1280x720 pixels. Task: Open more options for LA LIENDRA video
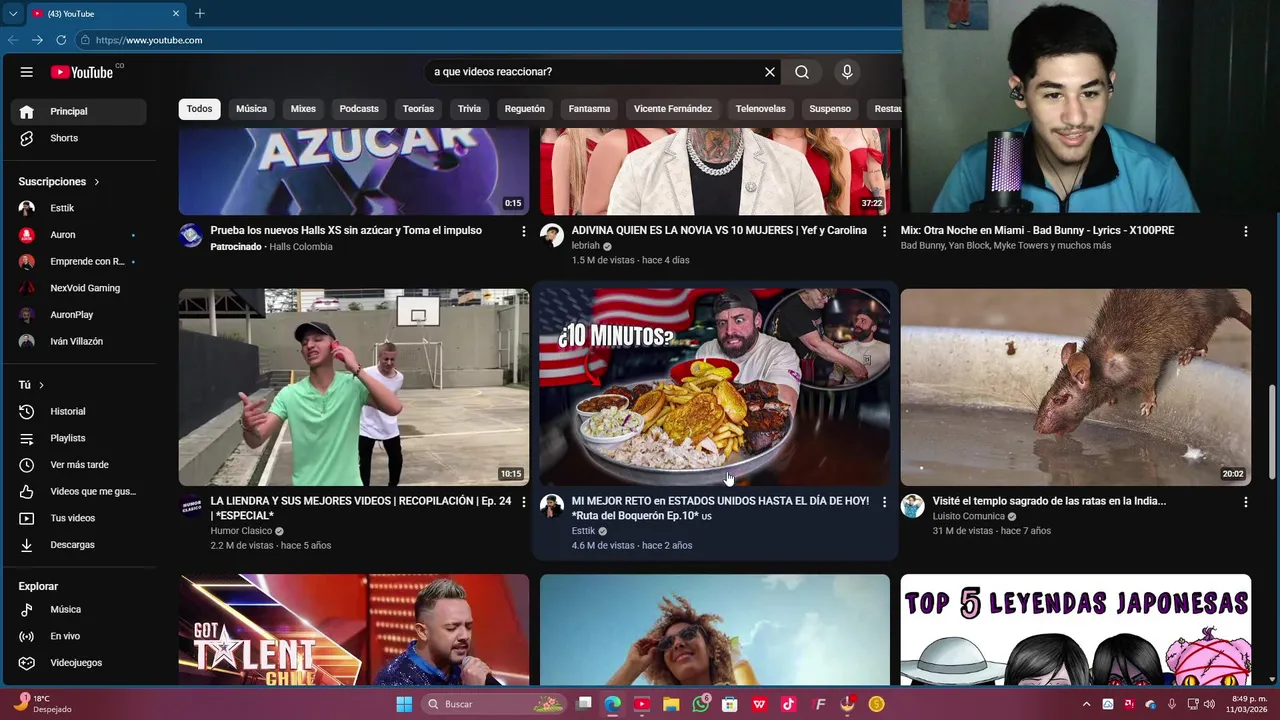(523, 502)
